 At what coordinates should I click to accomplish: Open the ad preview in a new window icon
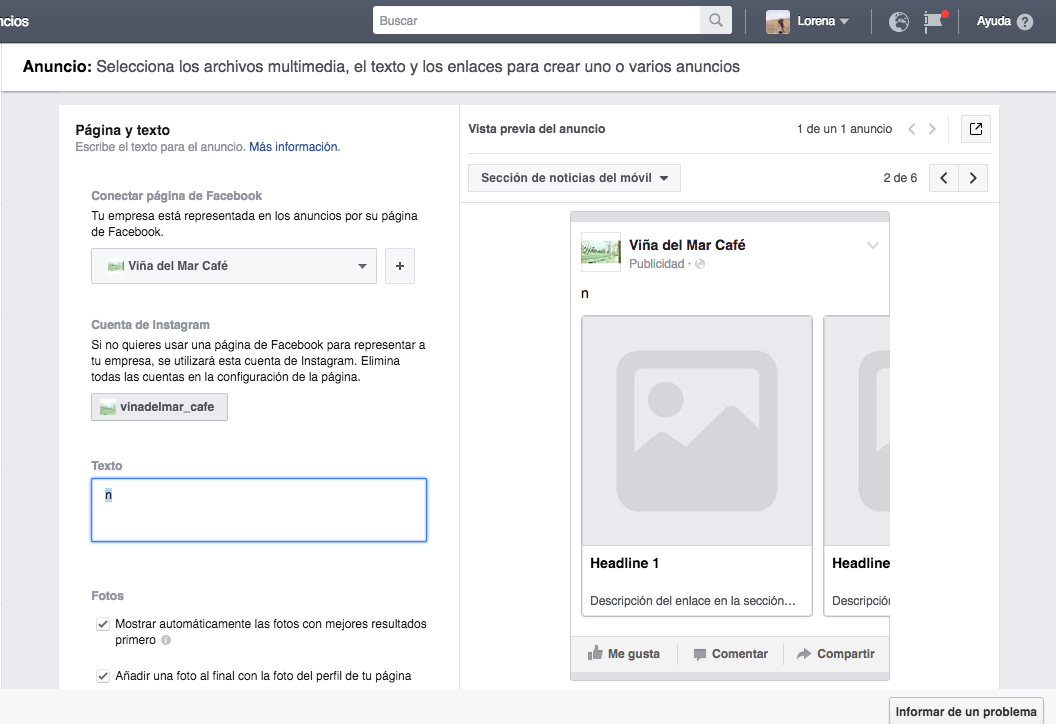coord(975,128)
